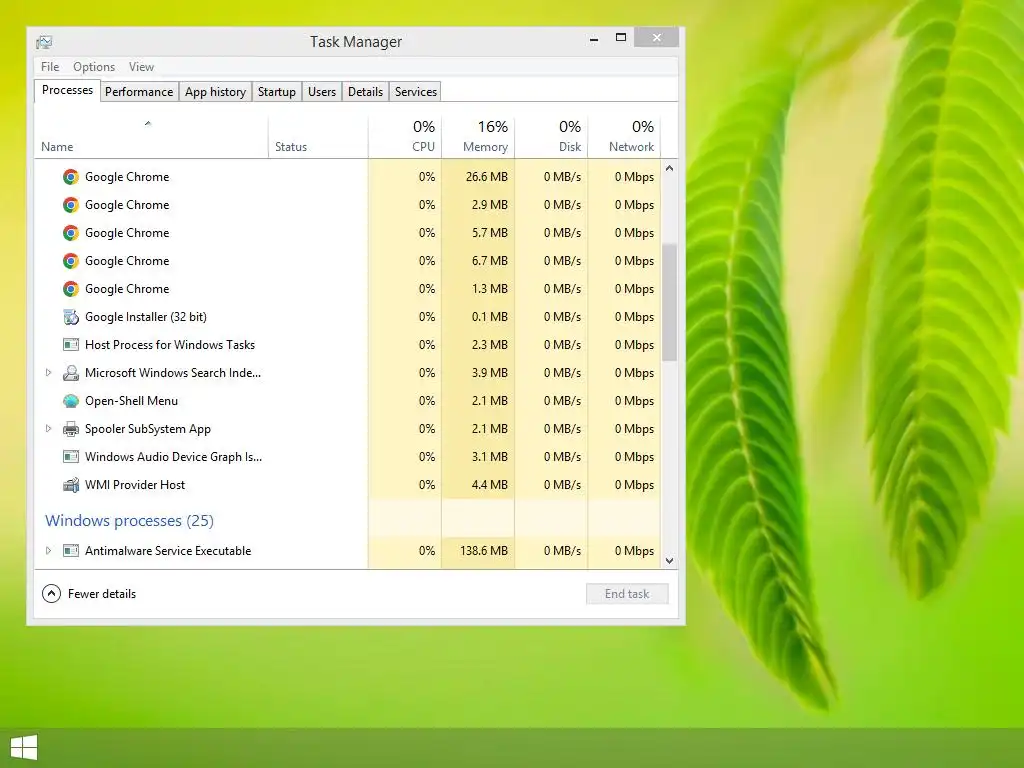1024x768 pixels.
Task: Sort by the Name column header
Action: tap(152, 137)
